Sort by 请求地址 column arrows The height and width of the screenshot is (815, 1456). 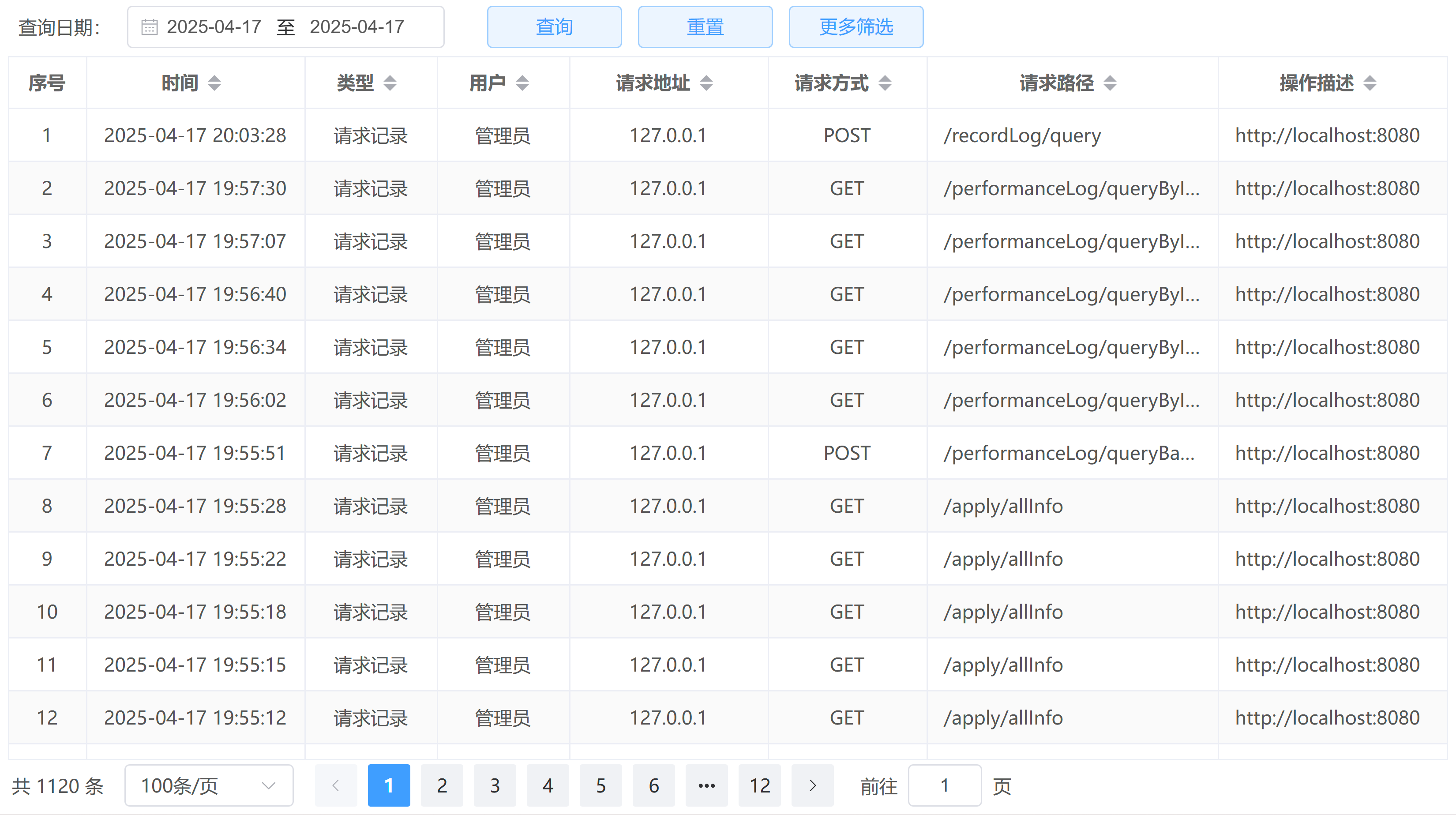pyautogui.click(x=706, y=83)
